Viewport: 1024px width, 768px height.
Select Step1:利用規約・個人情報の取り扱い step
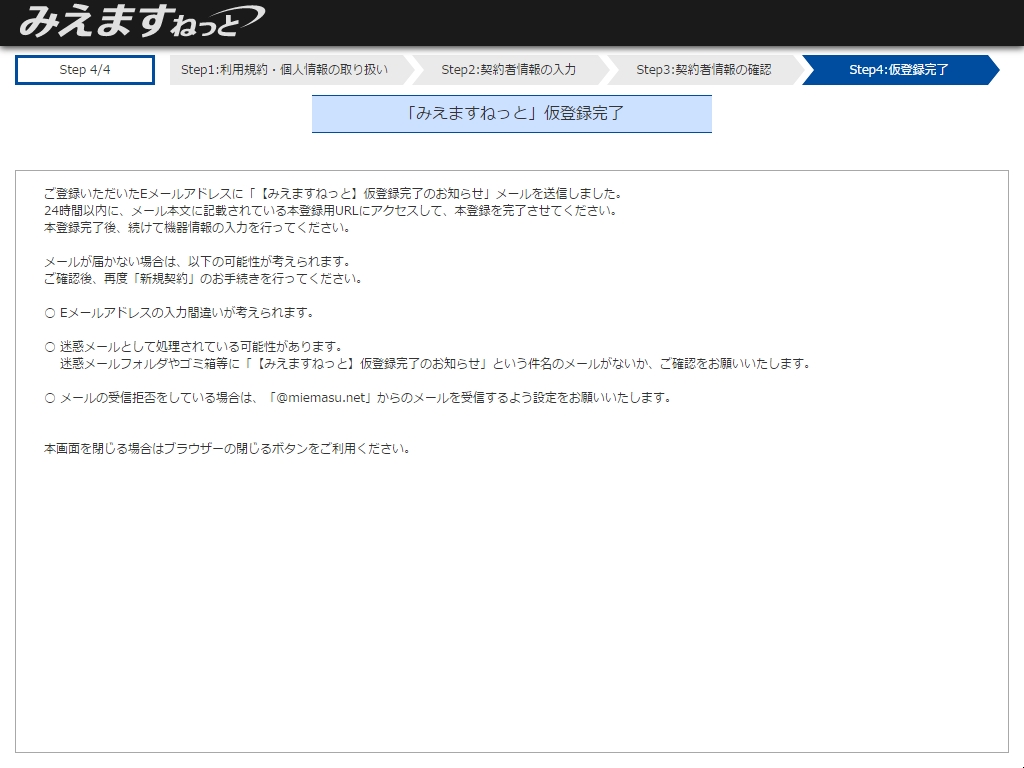pyautogui.click(x=284, y=70)
